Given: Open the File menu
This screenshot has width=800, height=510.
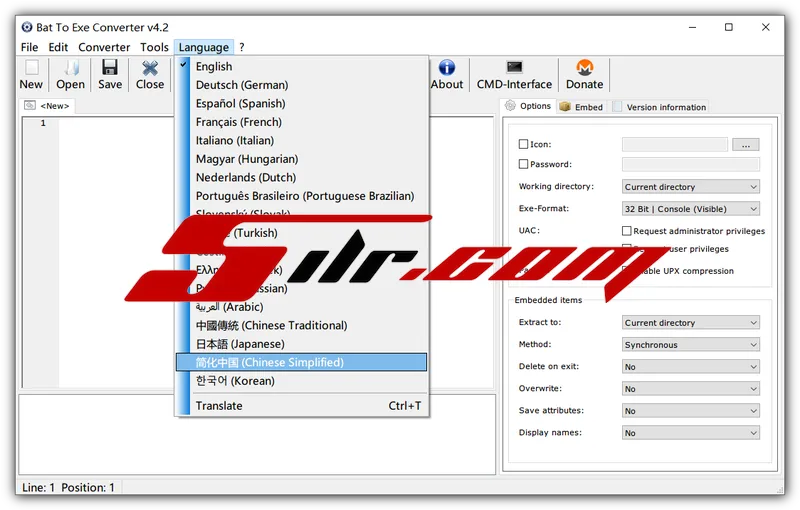Looking at the screenshot, I should [30, 47].
